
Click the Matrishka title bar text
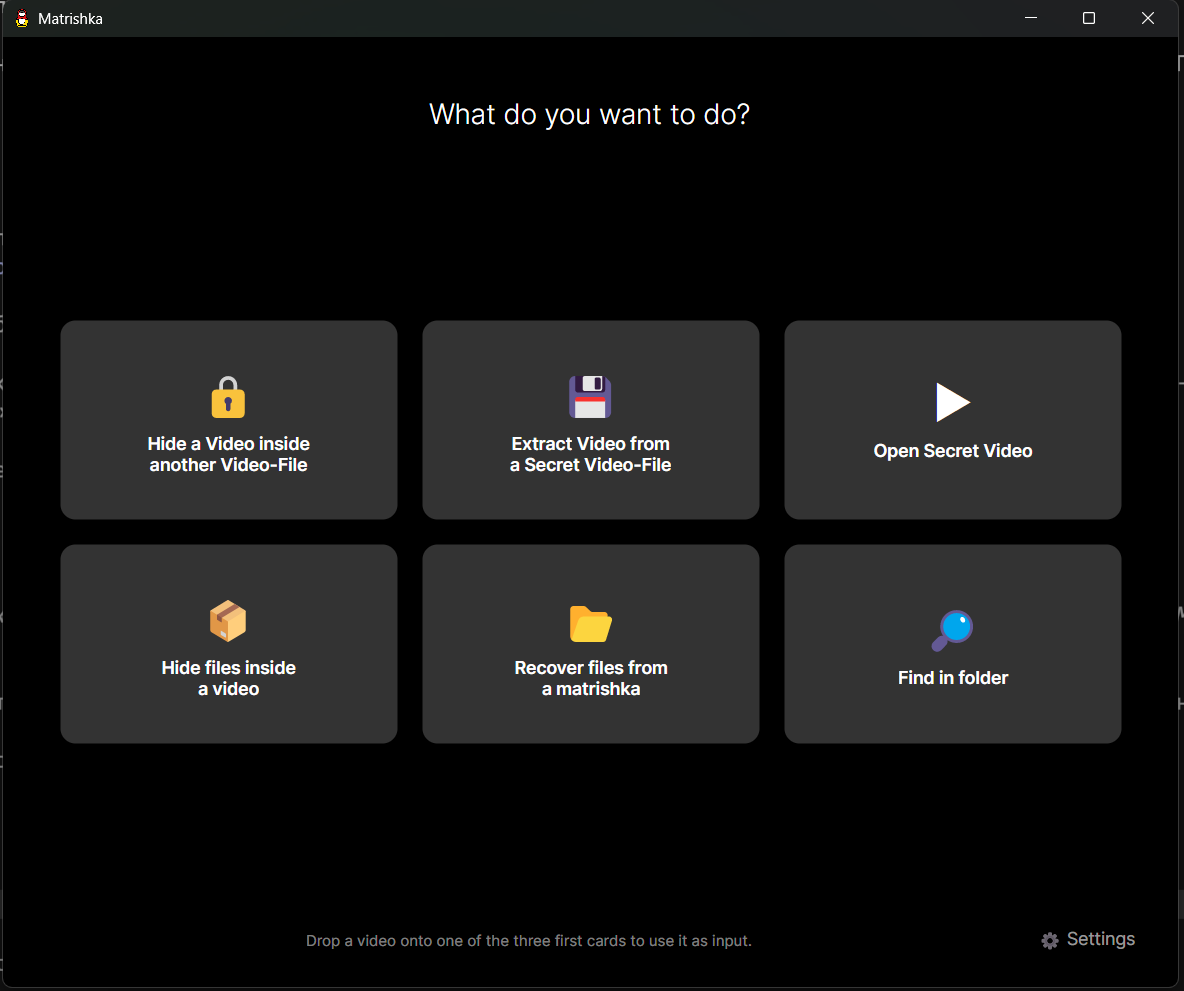(x=70, y=19)
